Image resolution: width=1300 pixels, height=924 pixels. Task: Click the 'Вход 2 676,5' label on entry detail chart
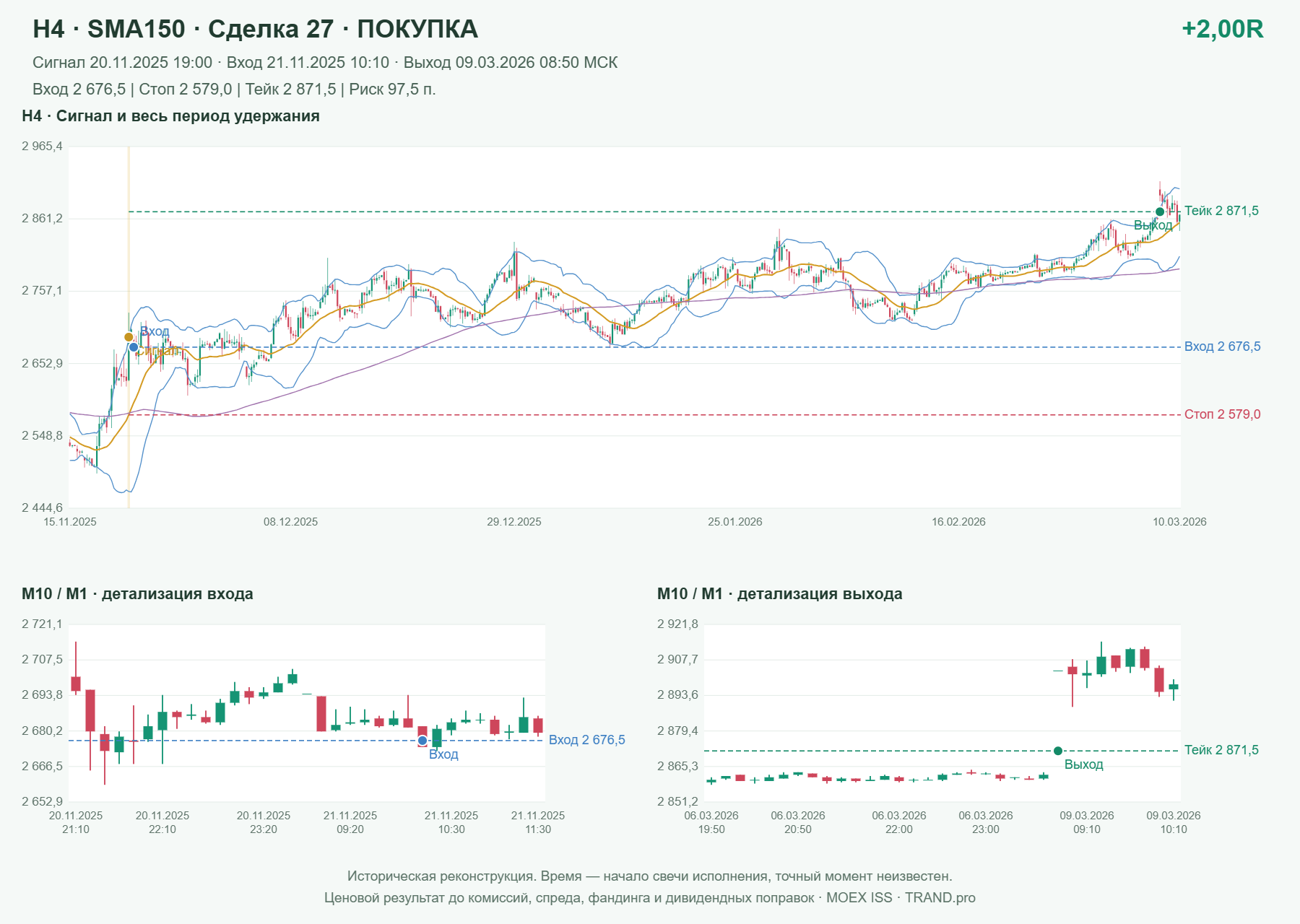click(587, 740)
